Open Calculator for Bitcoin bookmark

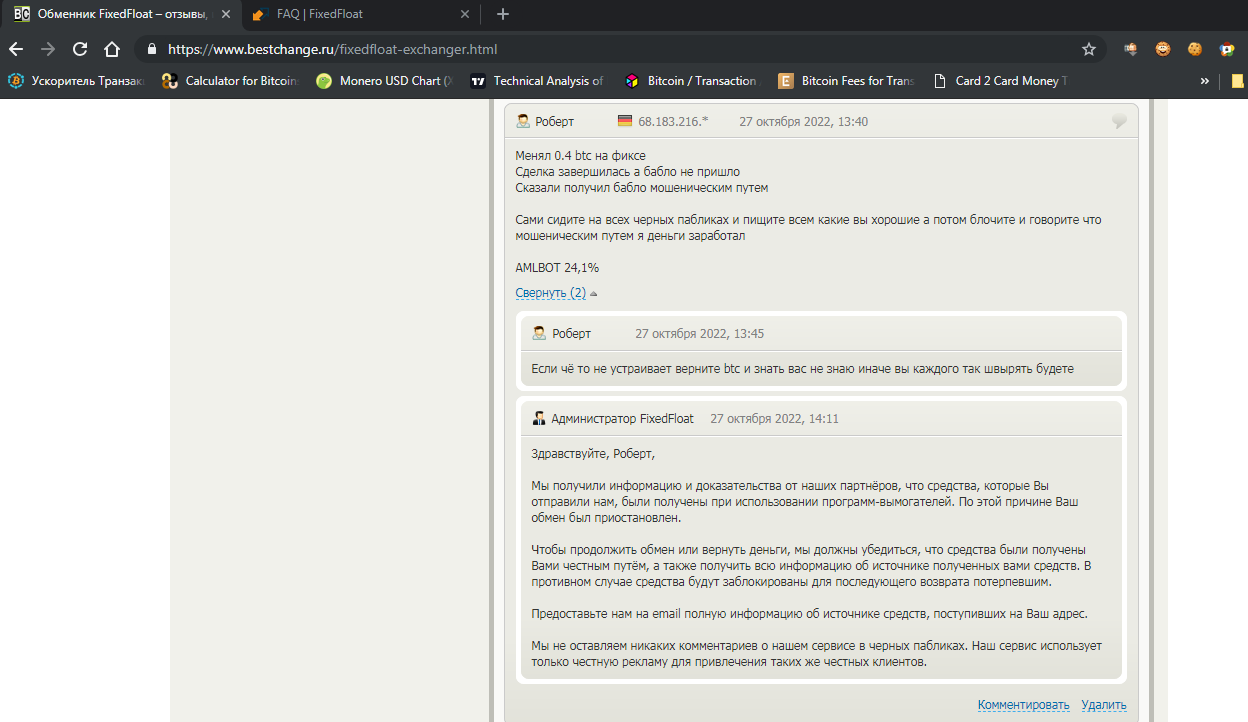click(x=231, y=81)
